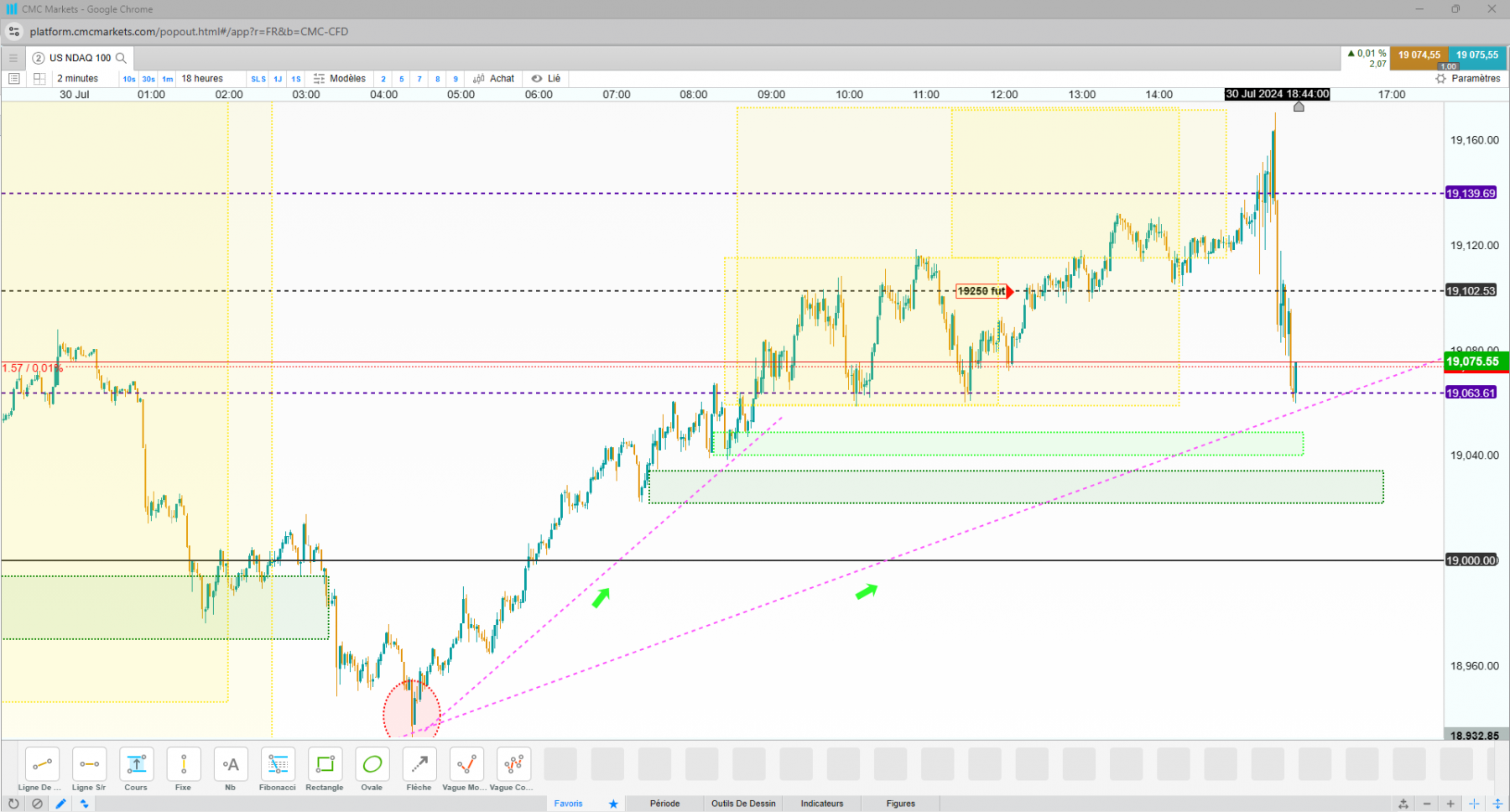This screenshot has height=812, width=1510.
Task: Open the site info icon in address bar
Action: click(x=13, y=32)
